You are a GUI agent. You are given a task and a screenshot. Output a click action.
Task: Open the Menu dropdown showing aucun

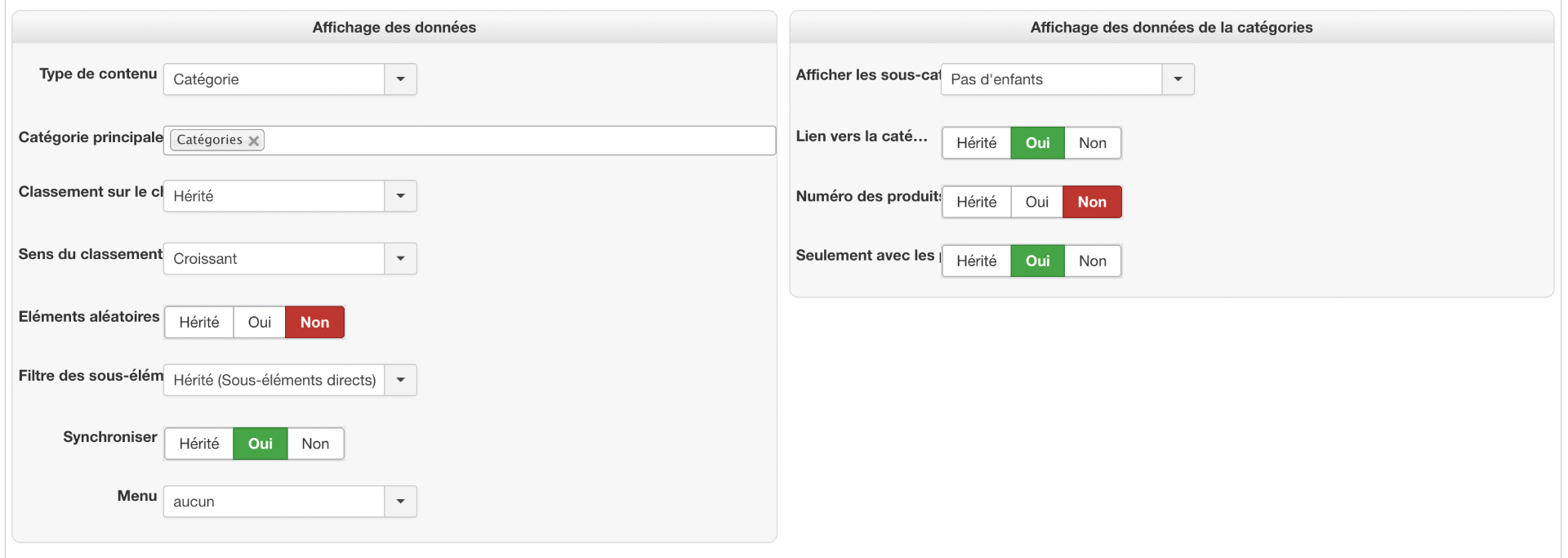pos(400,502)
